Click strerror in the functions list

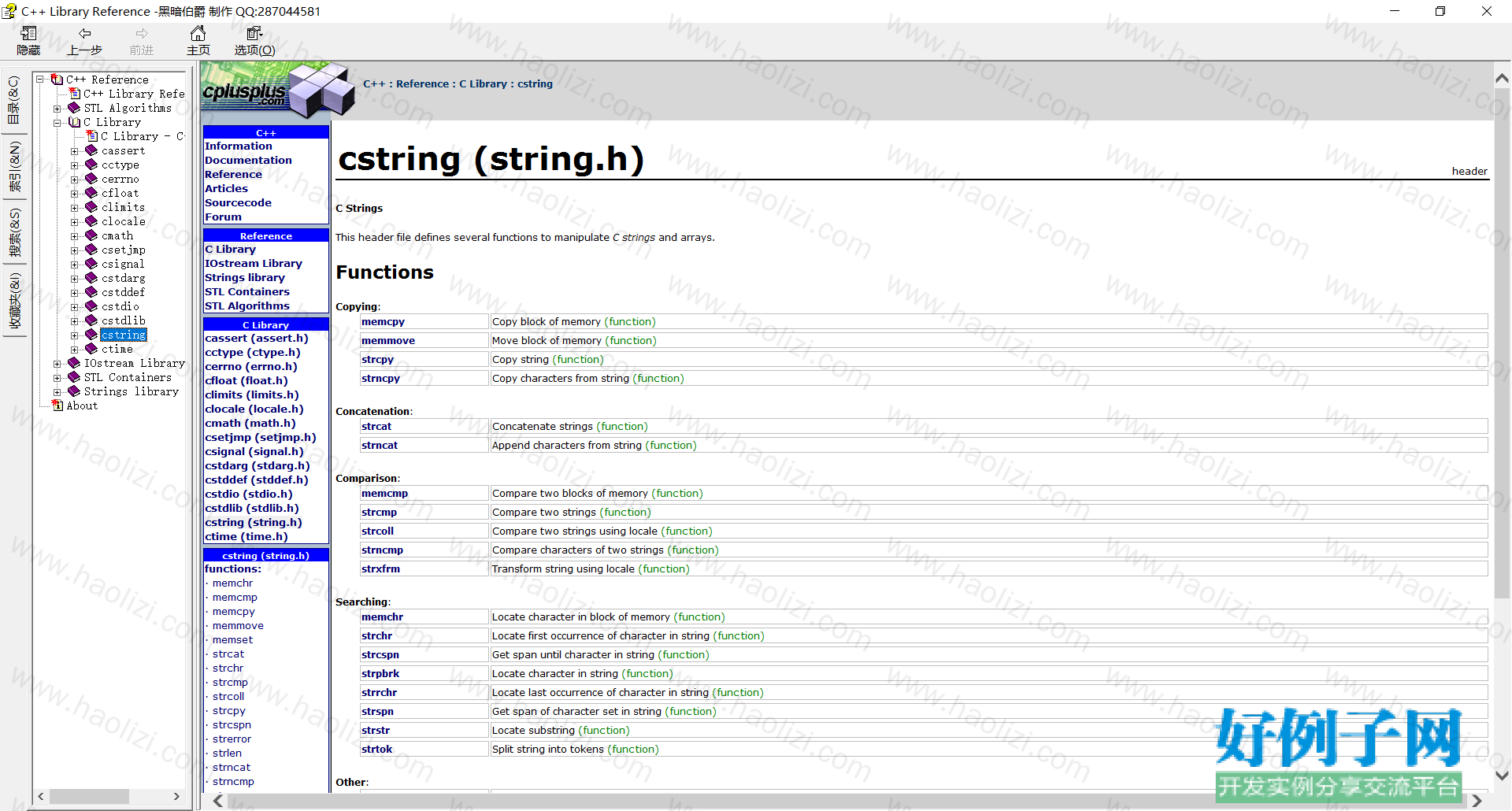pyautogui.click(x=232, y=739)
